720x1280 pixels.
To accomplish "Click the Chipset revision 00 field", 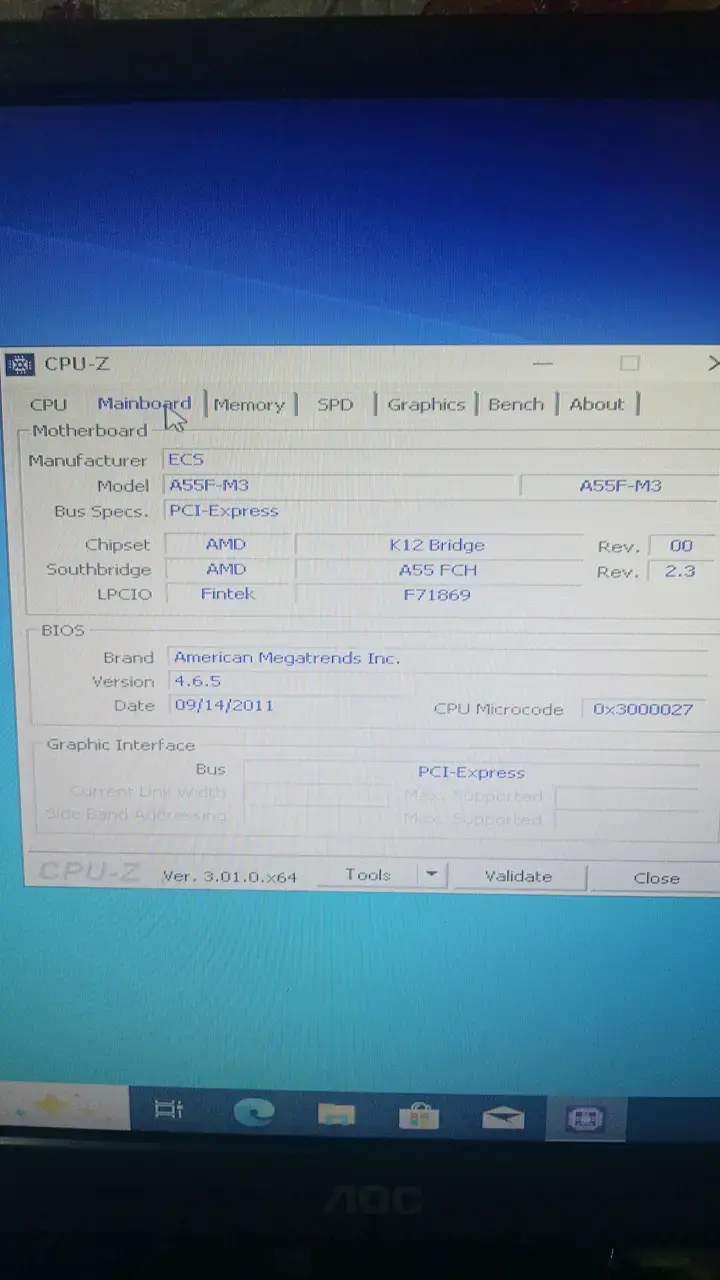I will [x=681, y=546].
